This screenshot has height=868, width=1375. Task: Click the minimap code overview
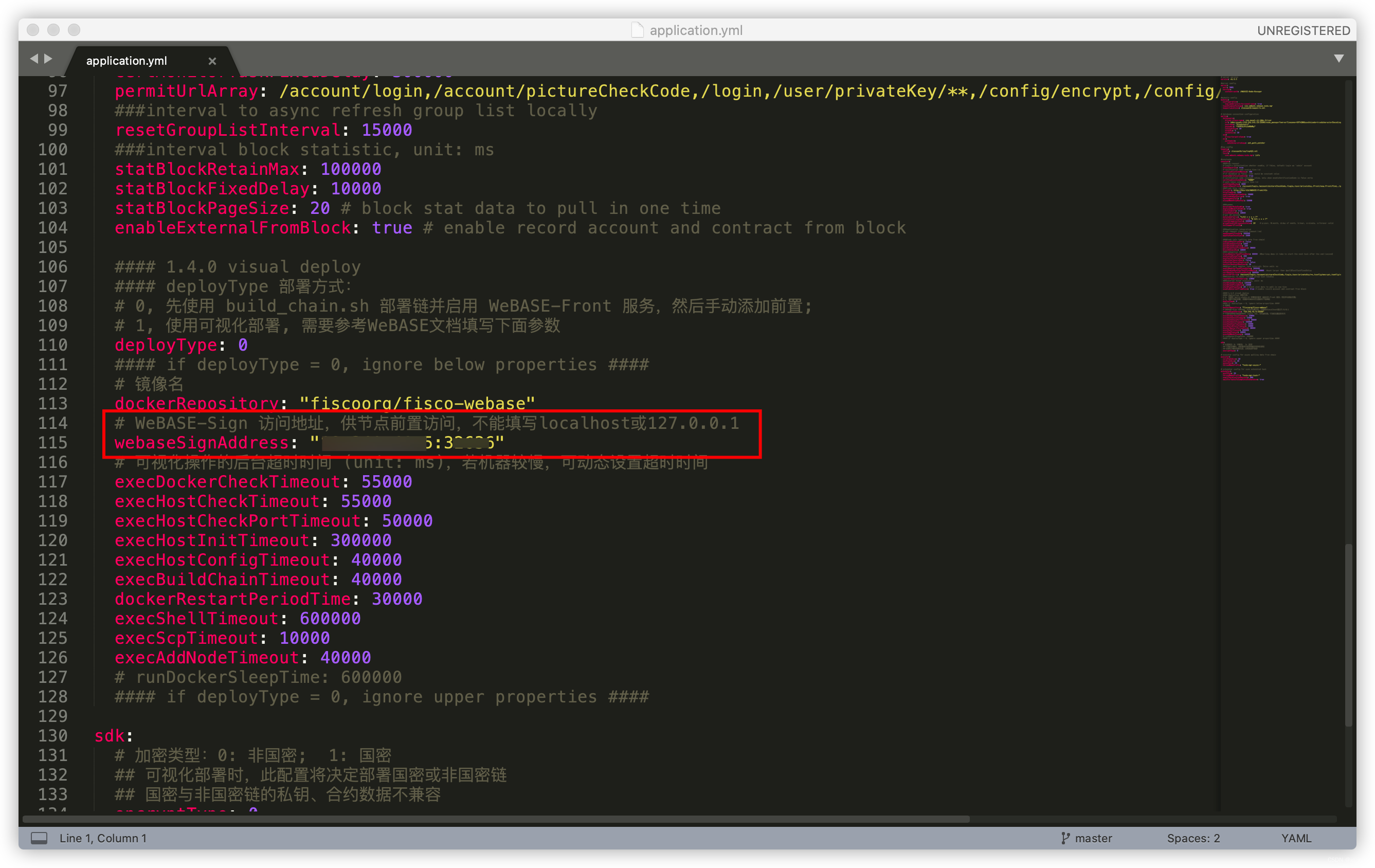tap(1281, 228)
